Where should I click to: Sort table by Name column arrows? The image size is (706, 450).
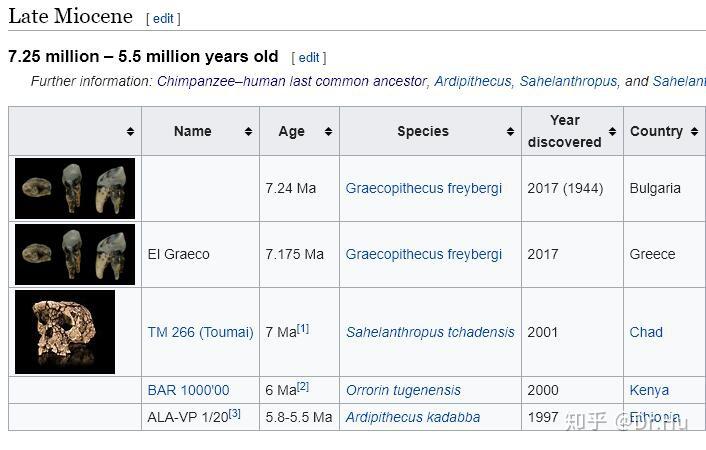click(248, 131)
